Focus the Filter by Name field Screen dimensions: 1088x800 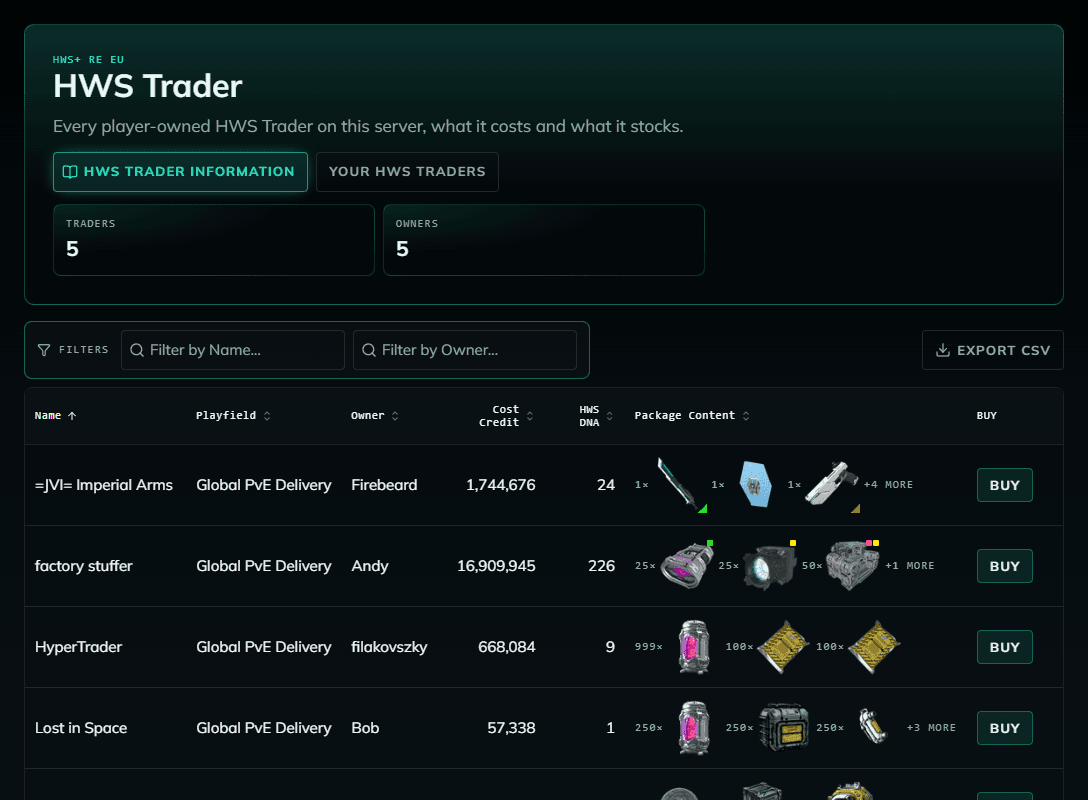tap(233, 350)
